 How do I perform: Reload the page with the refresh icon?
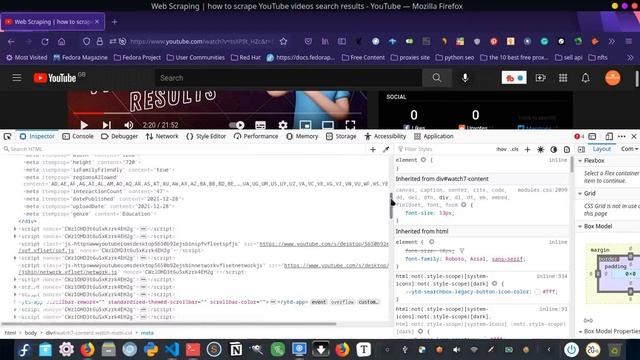coord(45,41)
